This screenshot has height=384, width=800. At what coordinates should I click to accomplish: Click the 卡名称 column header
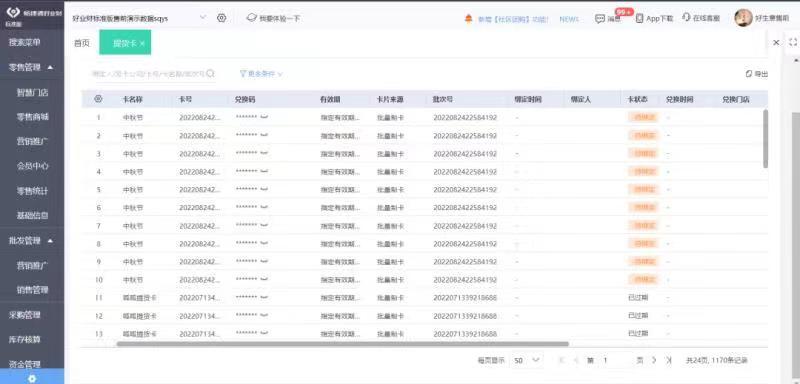click(x=132, y=99)
